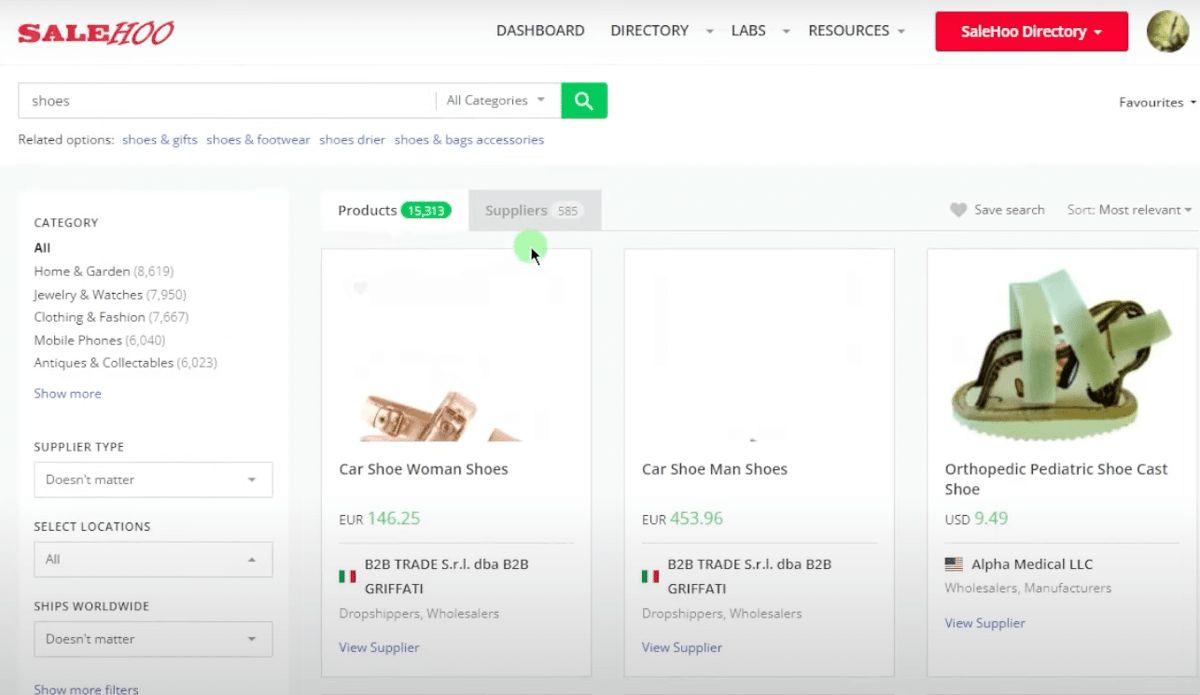Expand the Resources menu

856,31
